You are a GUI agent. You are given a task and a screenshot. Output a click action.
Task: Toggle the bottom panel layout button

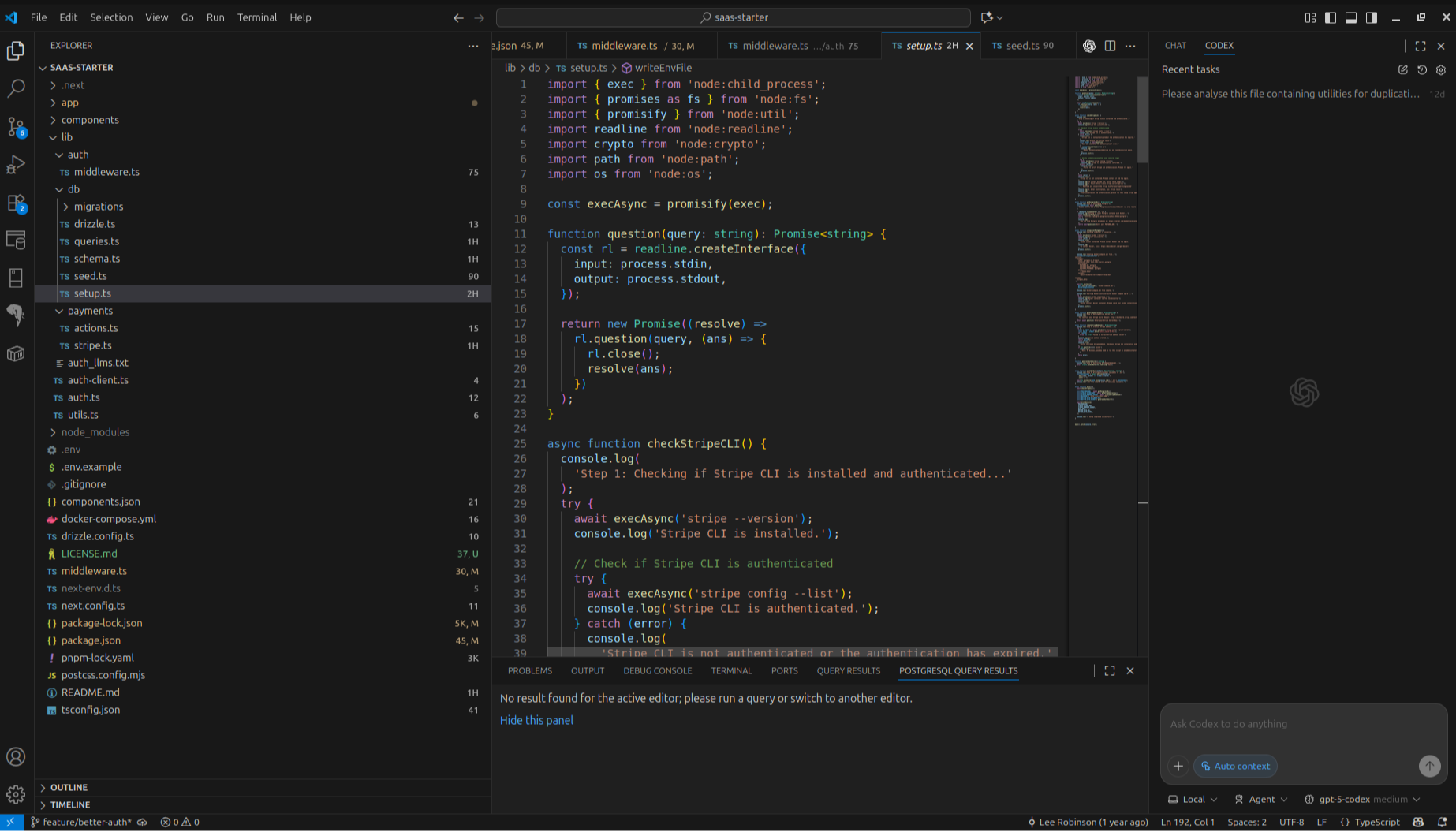click(x=1351, y=17)
